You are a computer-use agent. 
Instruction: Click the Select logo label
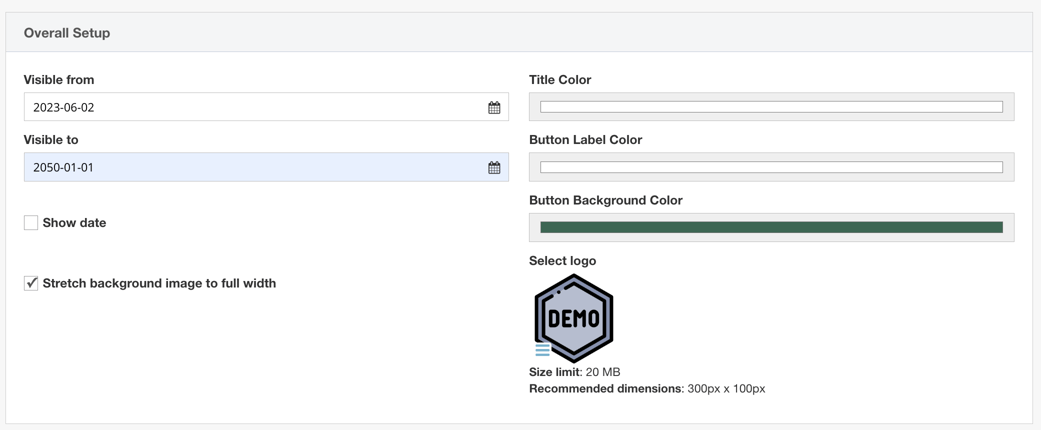click(562, 261)
